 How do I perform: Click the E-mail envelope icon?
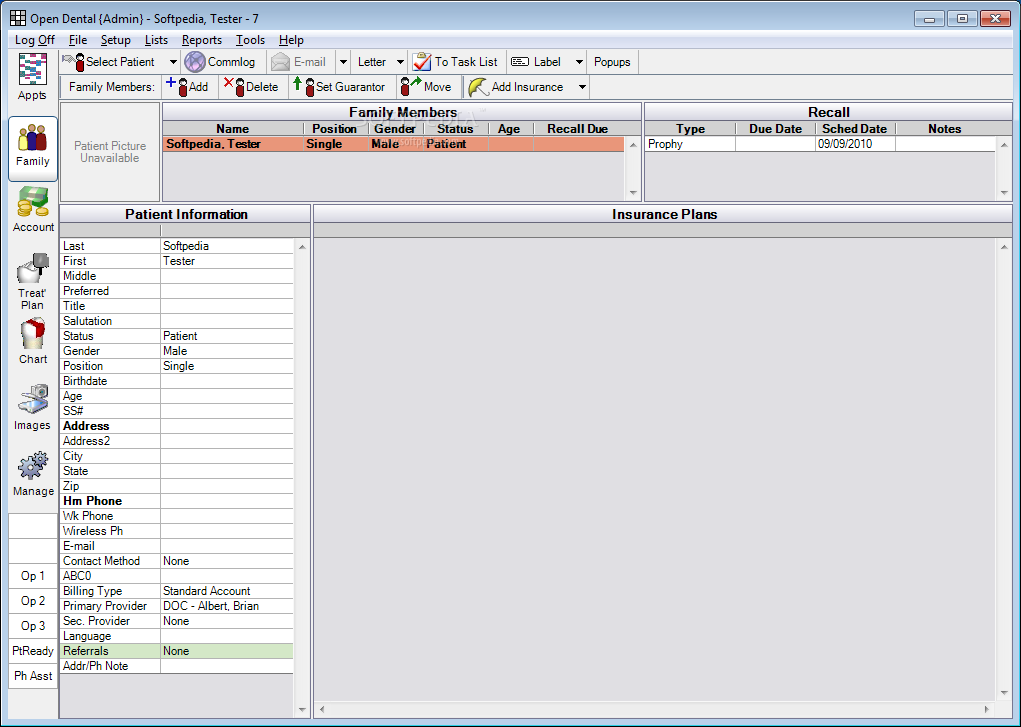281,62
